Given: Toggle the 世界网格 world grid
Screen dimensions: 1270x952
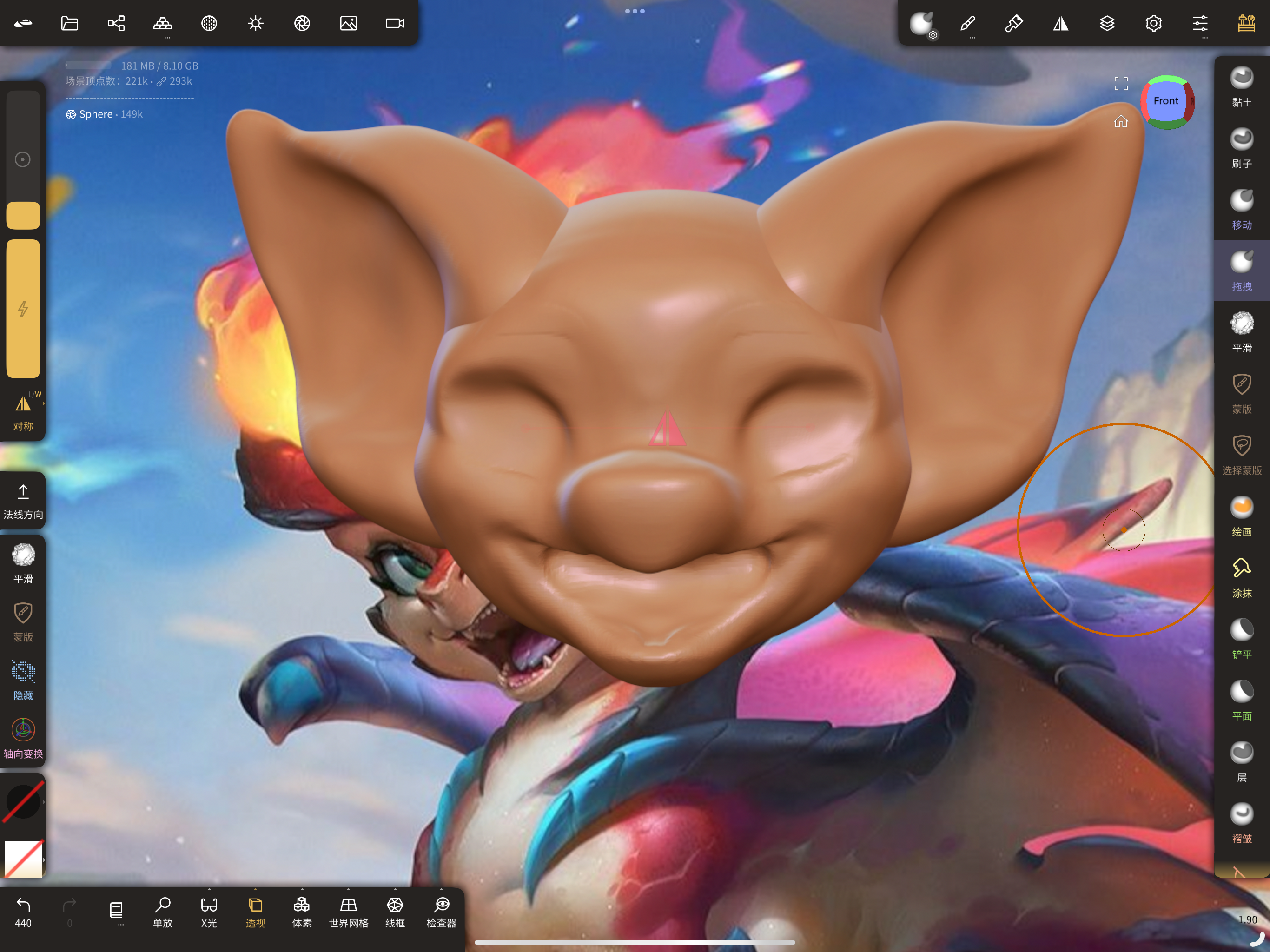Looking at the screenshot, I should coord(349,912).
